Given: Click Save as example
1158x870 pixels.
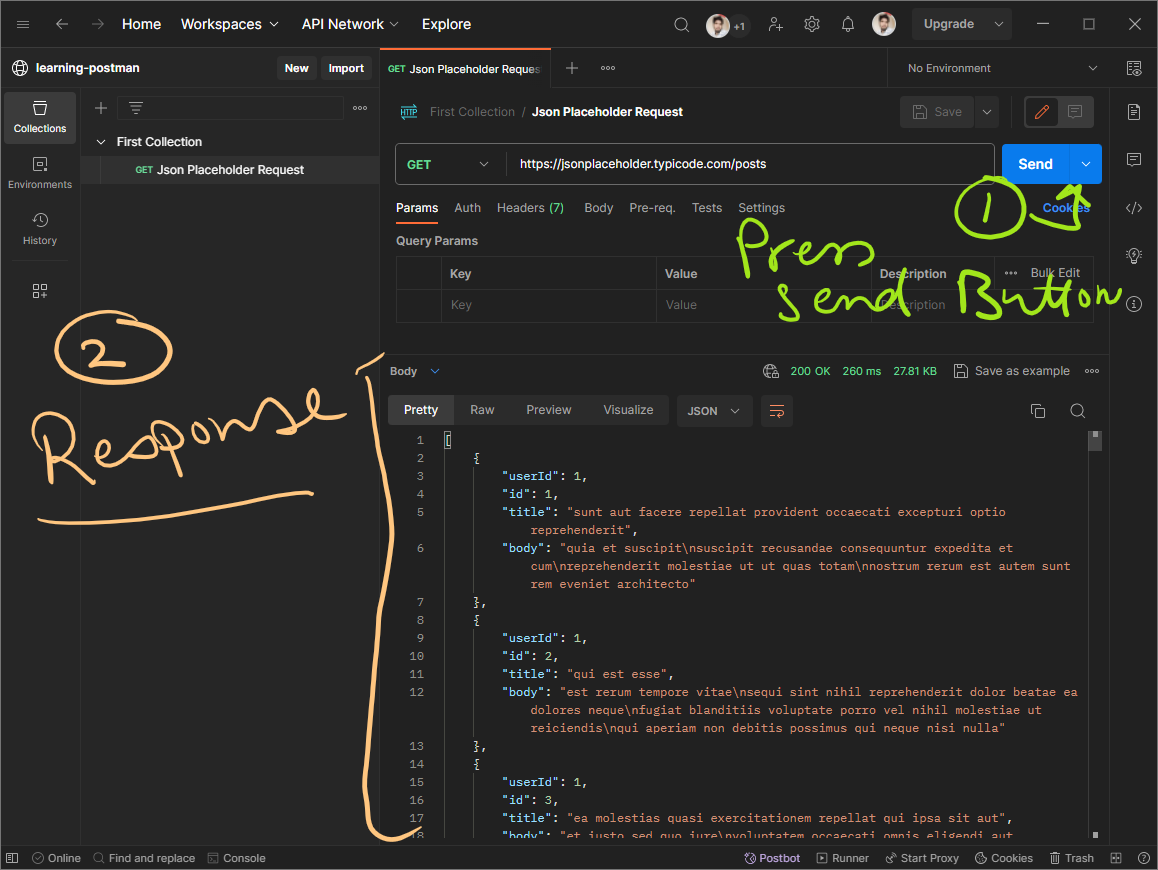Looking at the screenshot, I should tap(1012, 371).
